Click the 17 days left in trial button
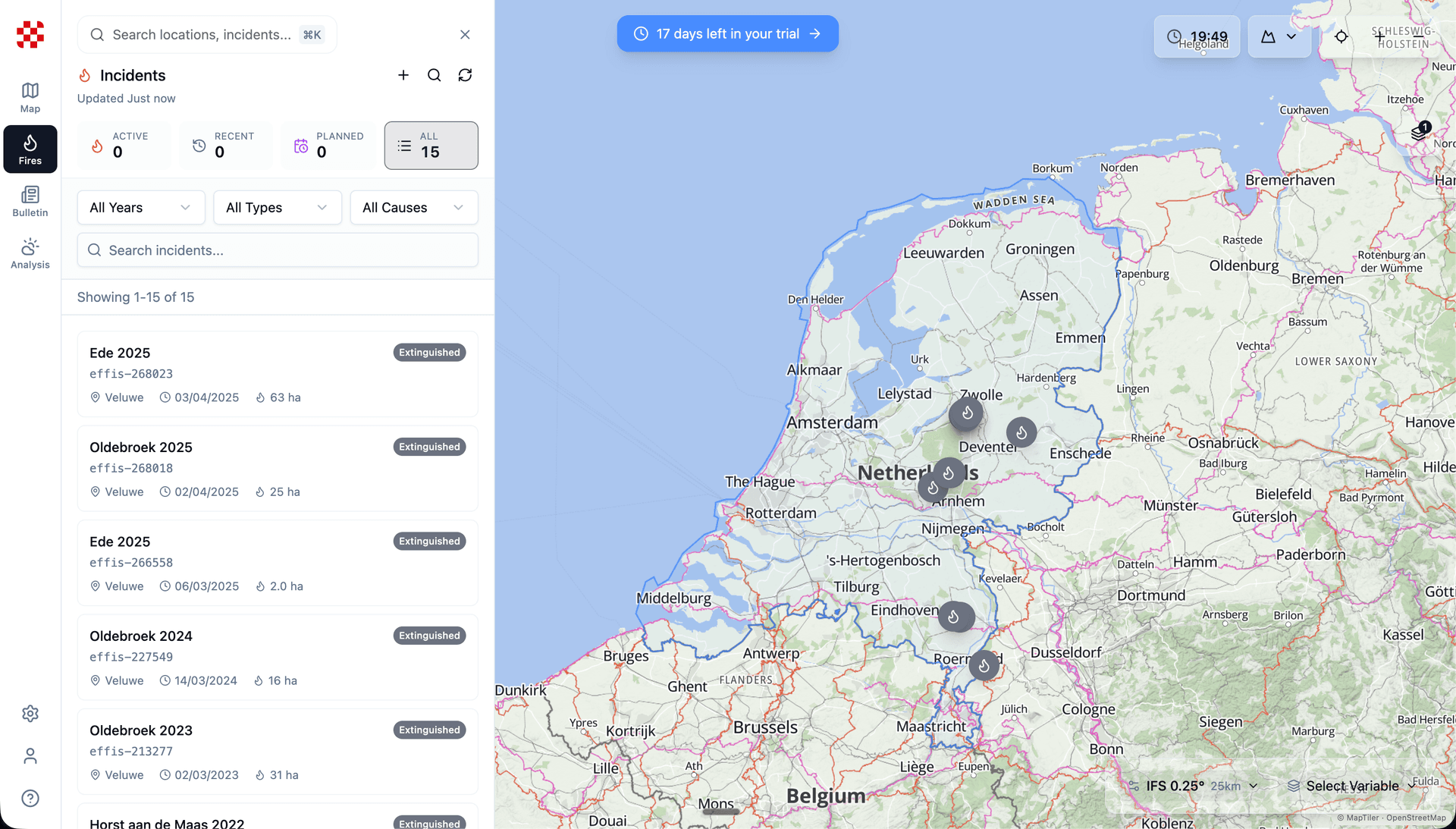The height and width of the screenshot is (829, 1456). 727,34
